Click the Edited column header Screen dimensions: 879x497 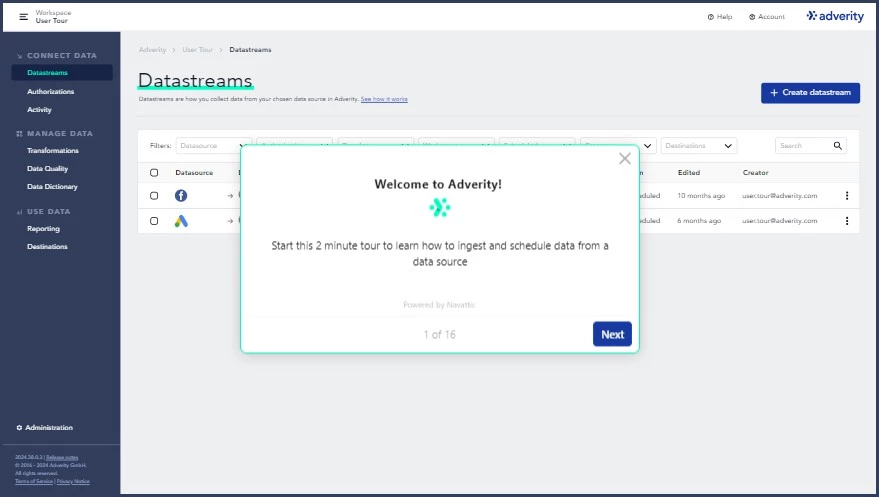point(688,173)
